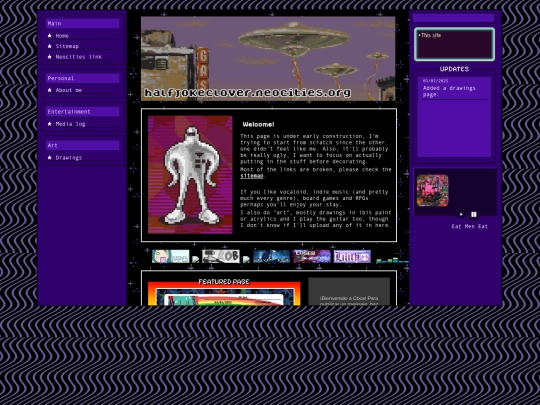
Task: Open the Home link in sidebar
Action: [62, 35]
